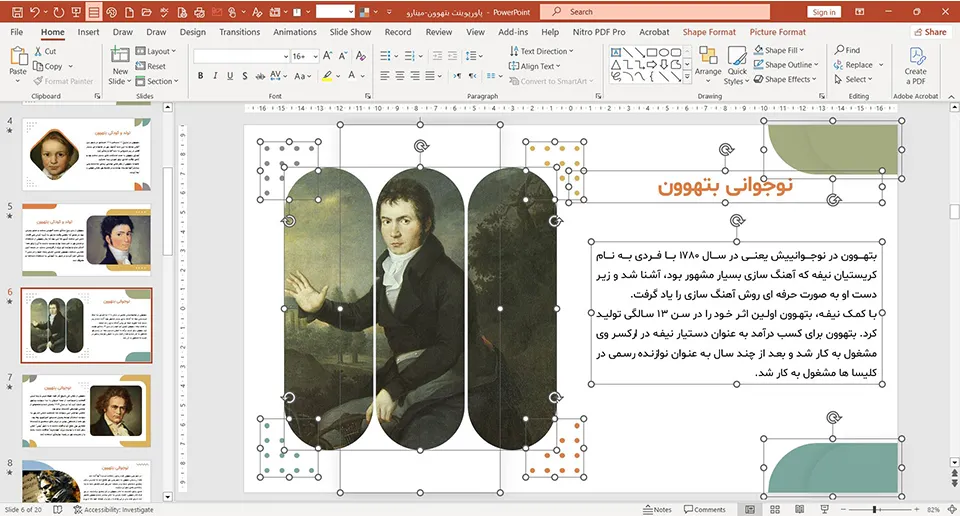Select the rectangle shape in shapes gallery
Screen dimensions: 960x516
point(652,53)
